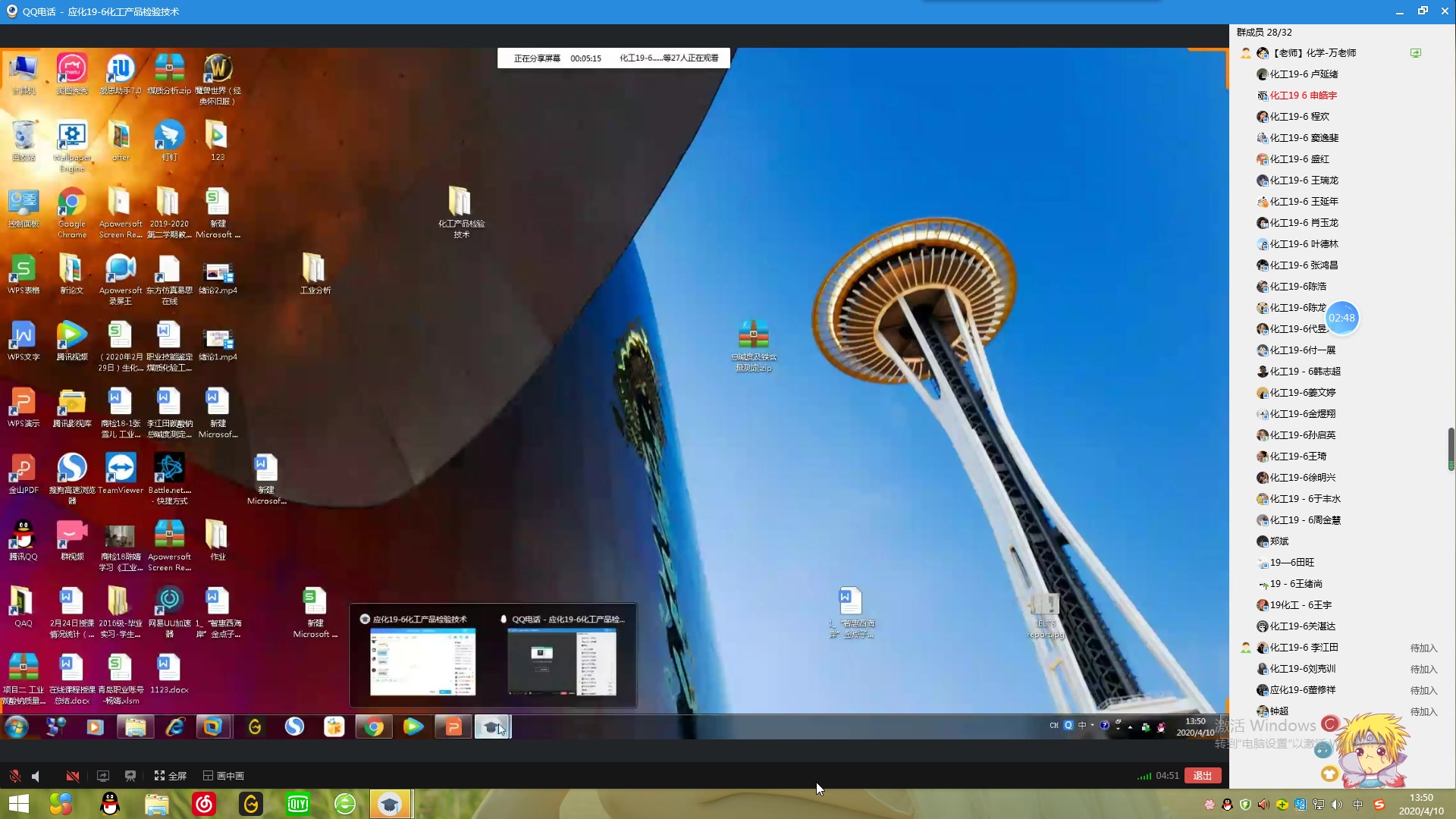Open Windows Start menu on host taskbar
1456x819 pixels.
point(18,804)
